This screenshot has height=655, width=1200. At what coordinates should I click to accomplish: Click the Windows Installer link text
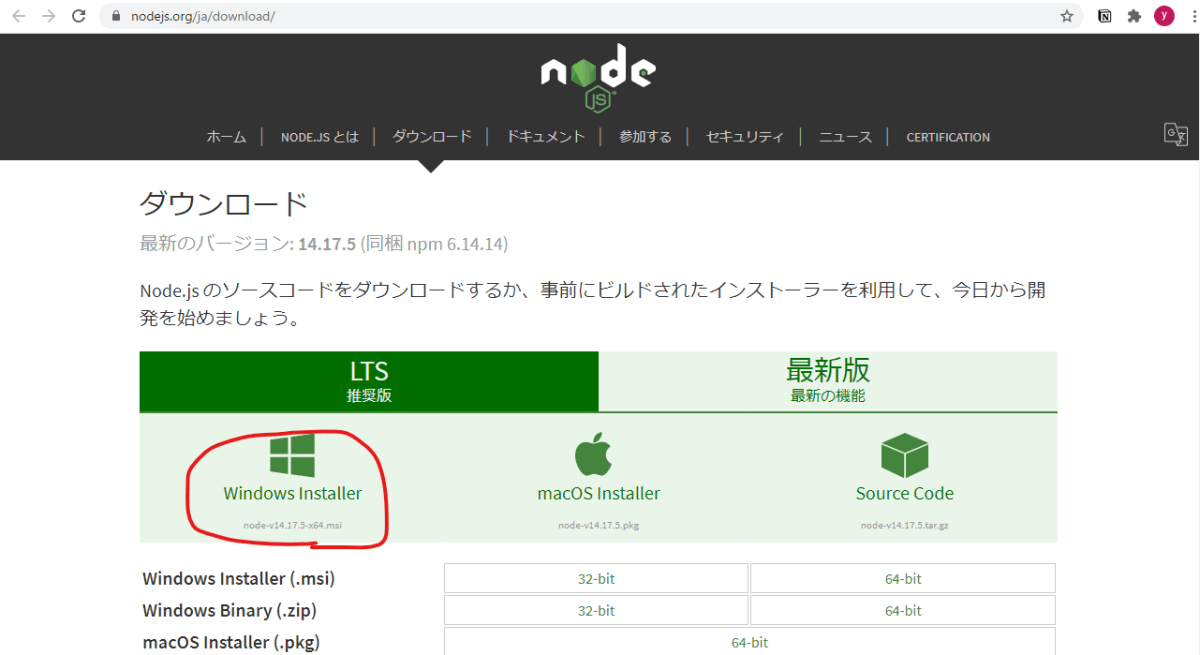[293, 493]
